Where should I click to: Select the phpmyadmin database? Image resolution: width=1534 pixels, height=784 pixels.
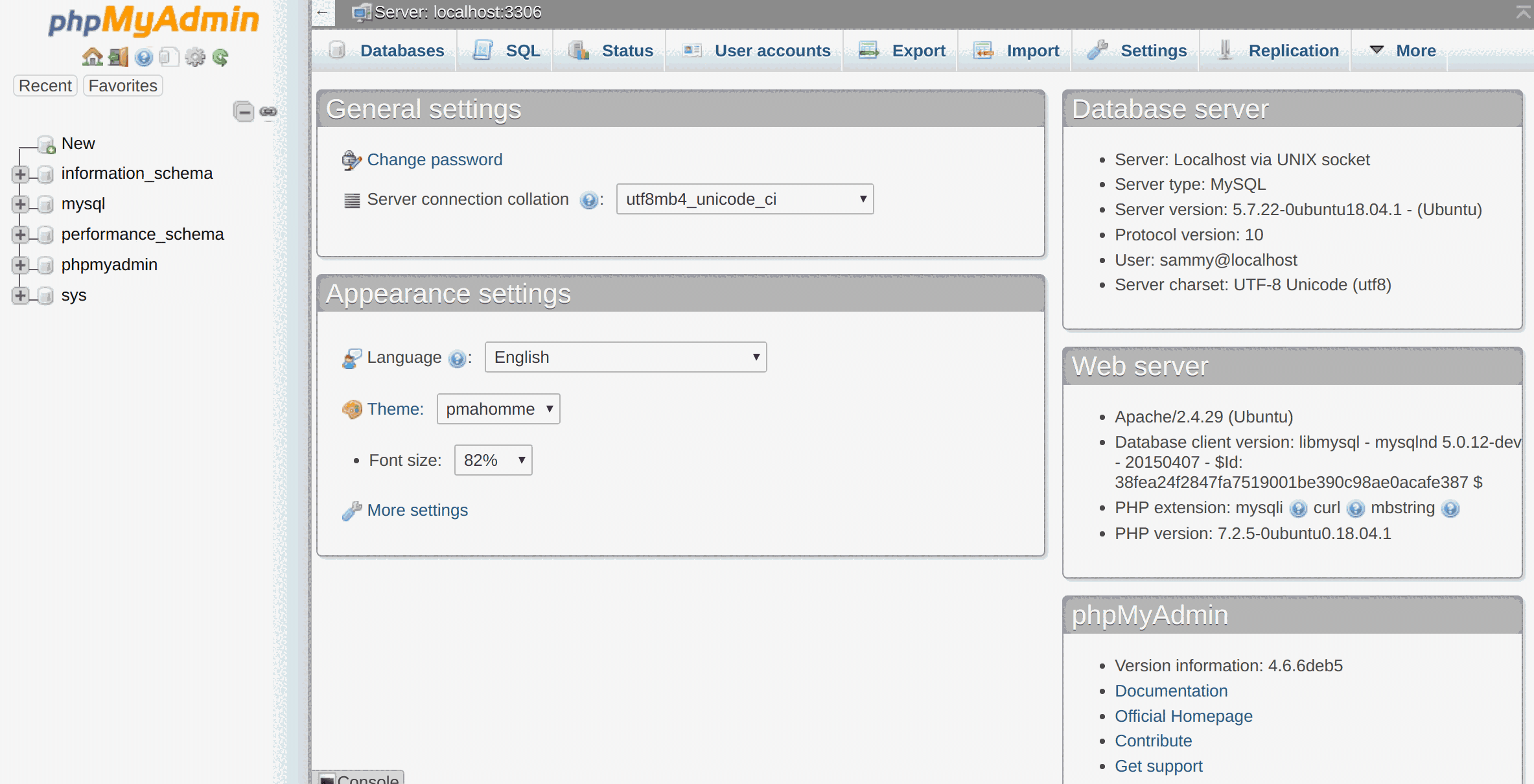[x=110, y=264]
